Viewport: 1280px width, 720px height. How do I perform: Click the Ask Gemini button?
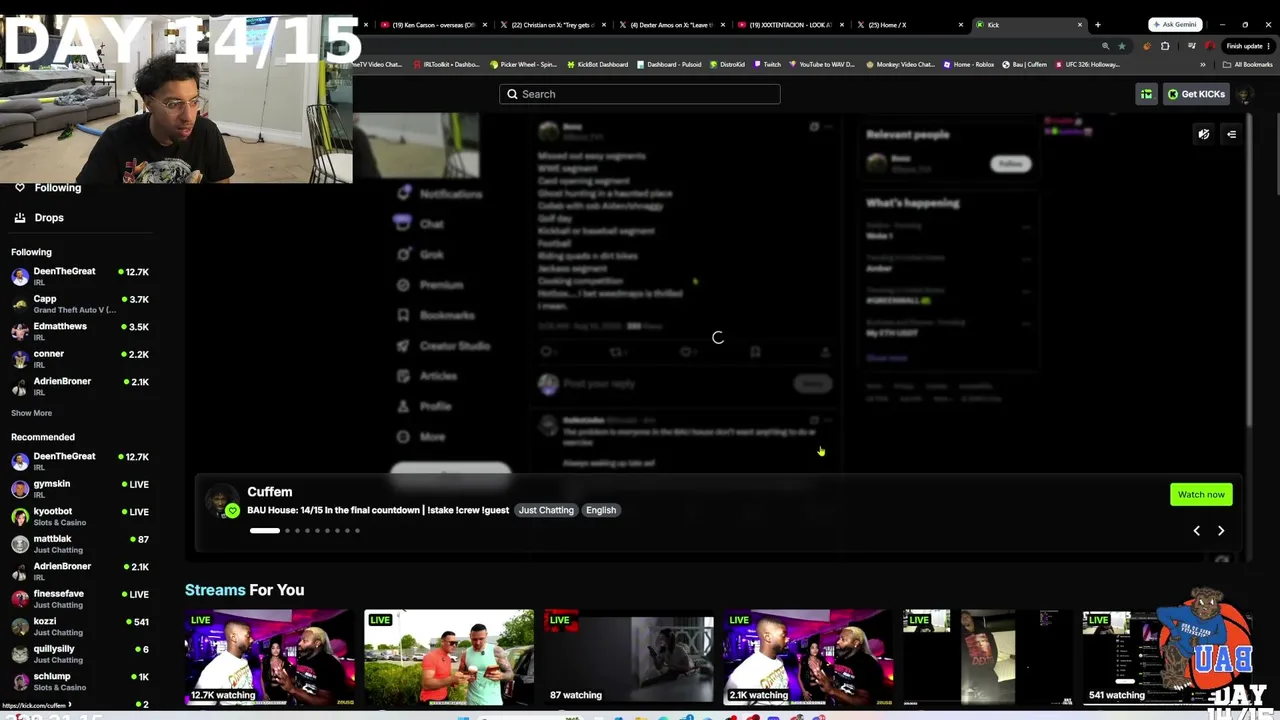[1175, 24]
